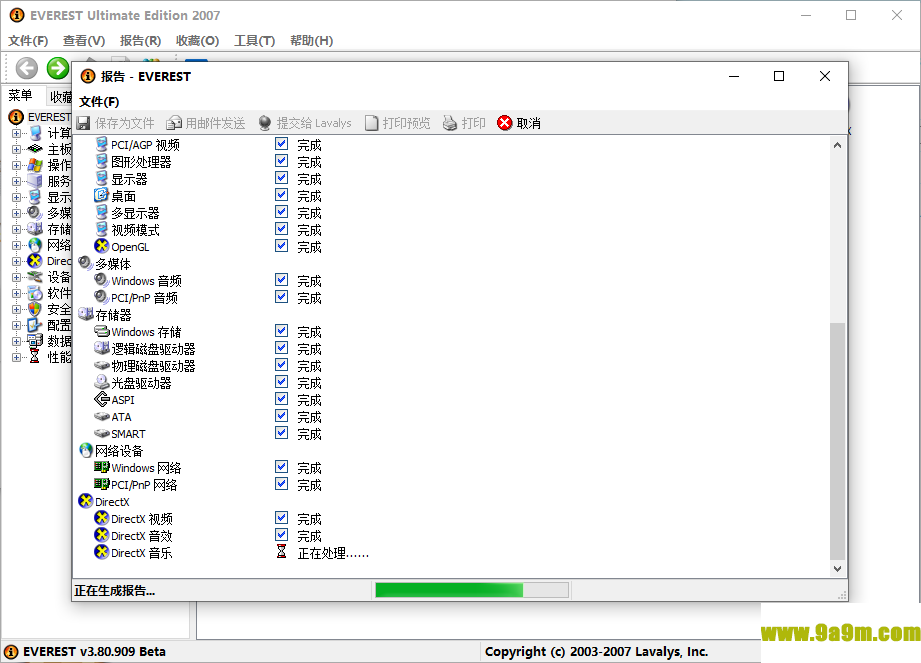Click the ASPI row icon
The width and height of the screenshot is (921, 663).
tap(102, 400)
